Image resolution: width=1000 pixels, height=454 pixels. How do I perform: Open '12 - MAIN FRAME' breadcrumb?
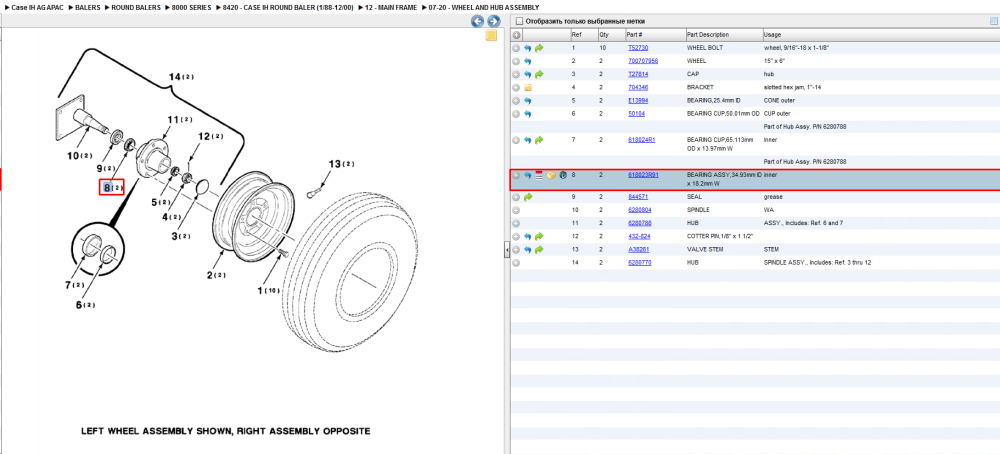pyautogui.click(x=391, y=7)
